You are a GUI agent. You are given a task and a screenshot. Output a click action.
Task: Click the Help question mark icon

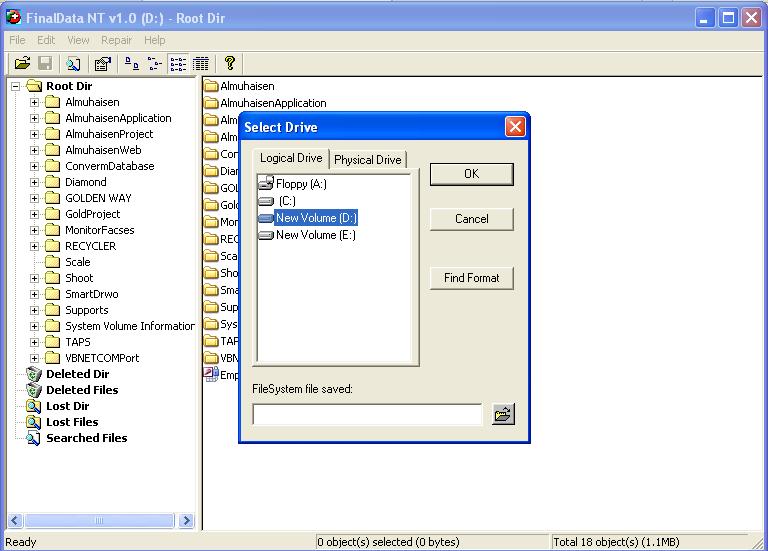230,63
